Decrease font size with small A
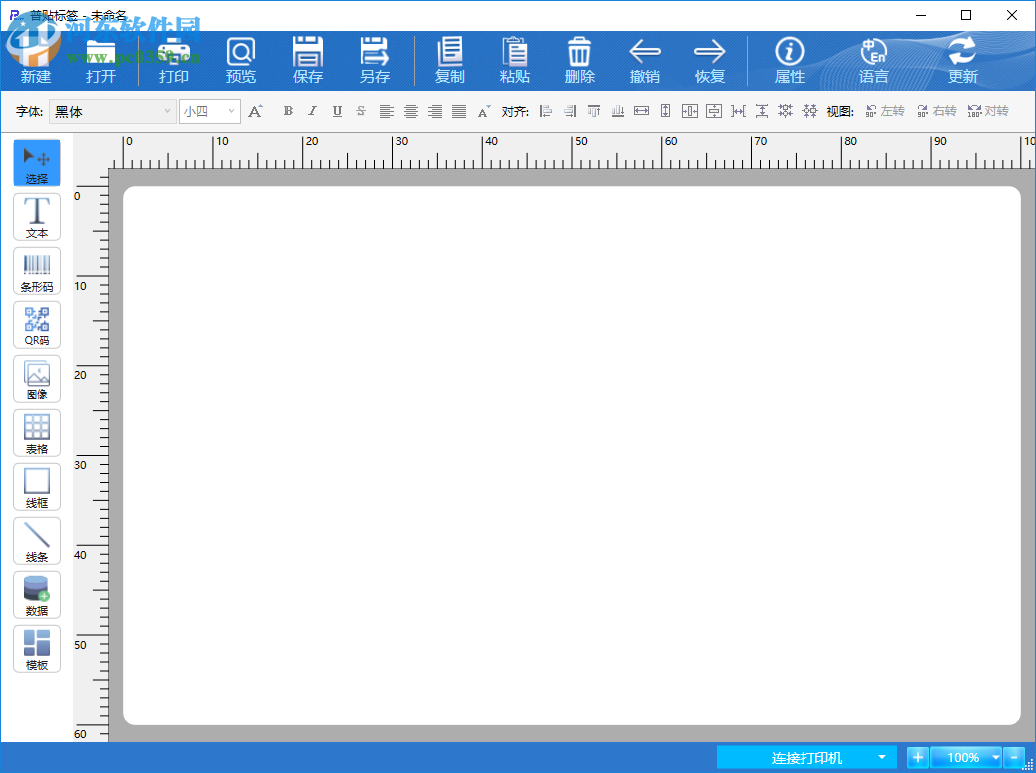The image size is (1036, 773). coord(484,111)
